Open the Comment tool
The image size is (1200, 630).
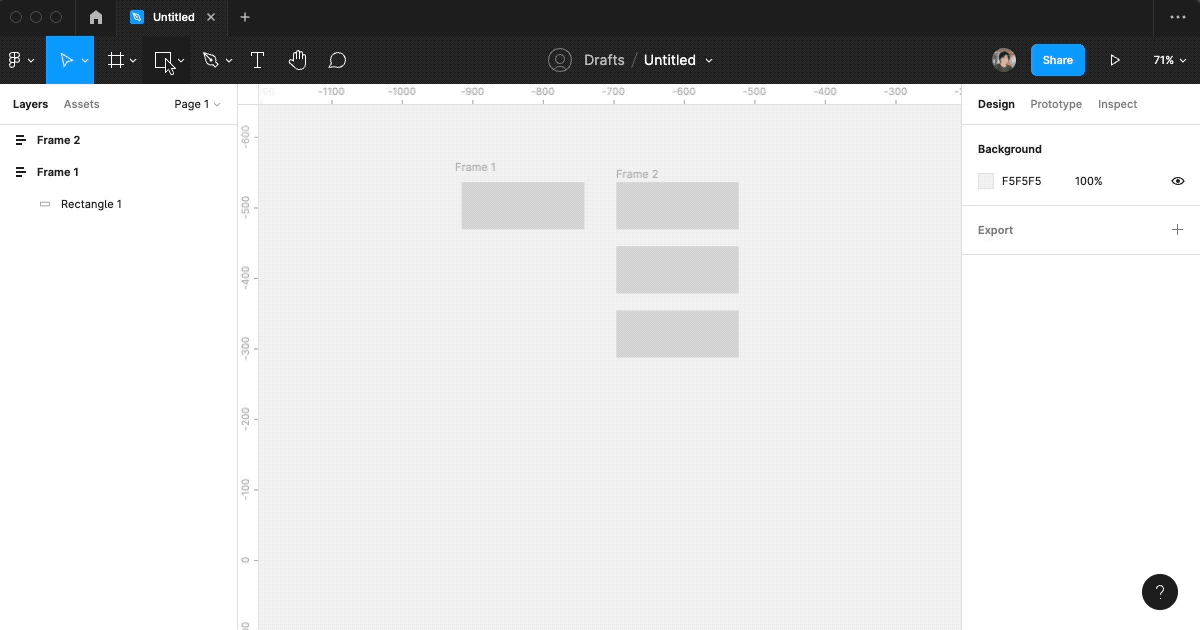[337, 59]
